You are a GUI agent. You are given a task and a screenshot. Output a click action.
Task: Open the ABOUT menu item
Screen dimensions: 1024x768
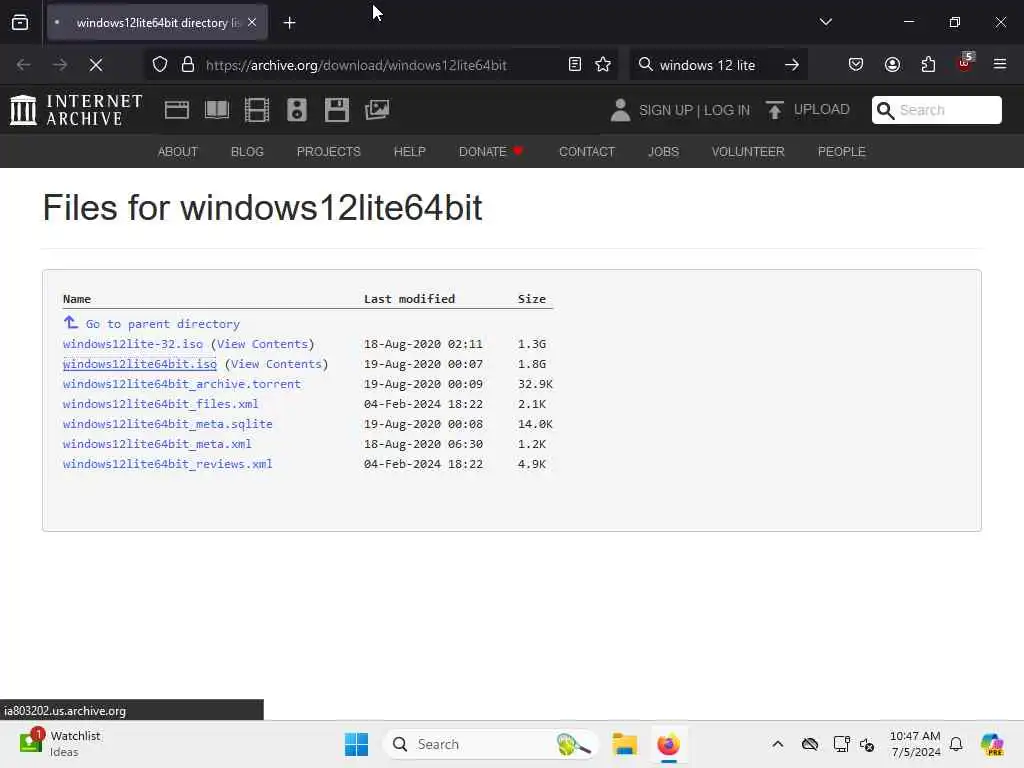(178, 152)
